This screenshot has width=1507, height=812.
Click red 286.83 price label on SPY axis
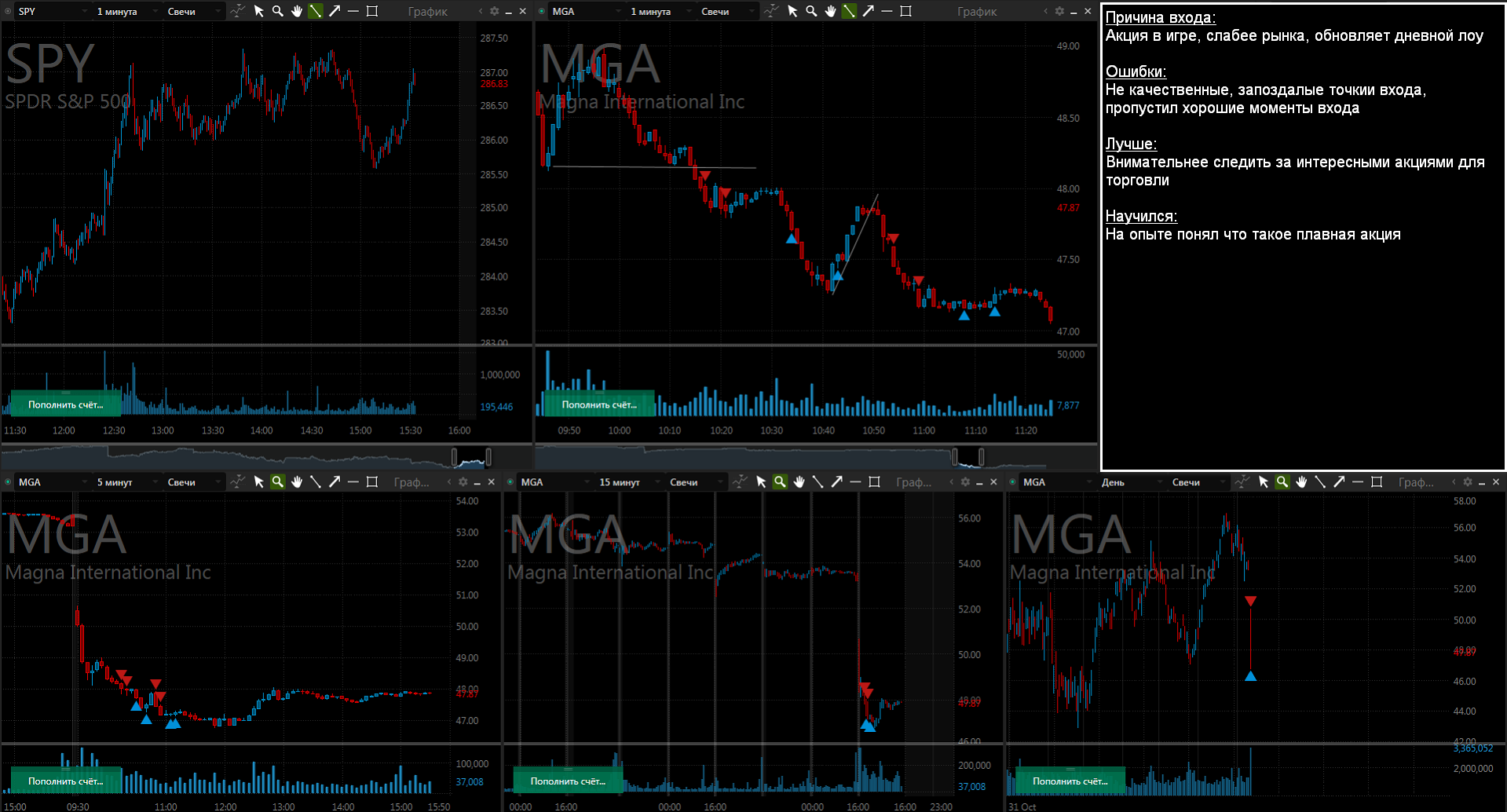pyautogui.click(x=494, y=84)
